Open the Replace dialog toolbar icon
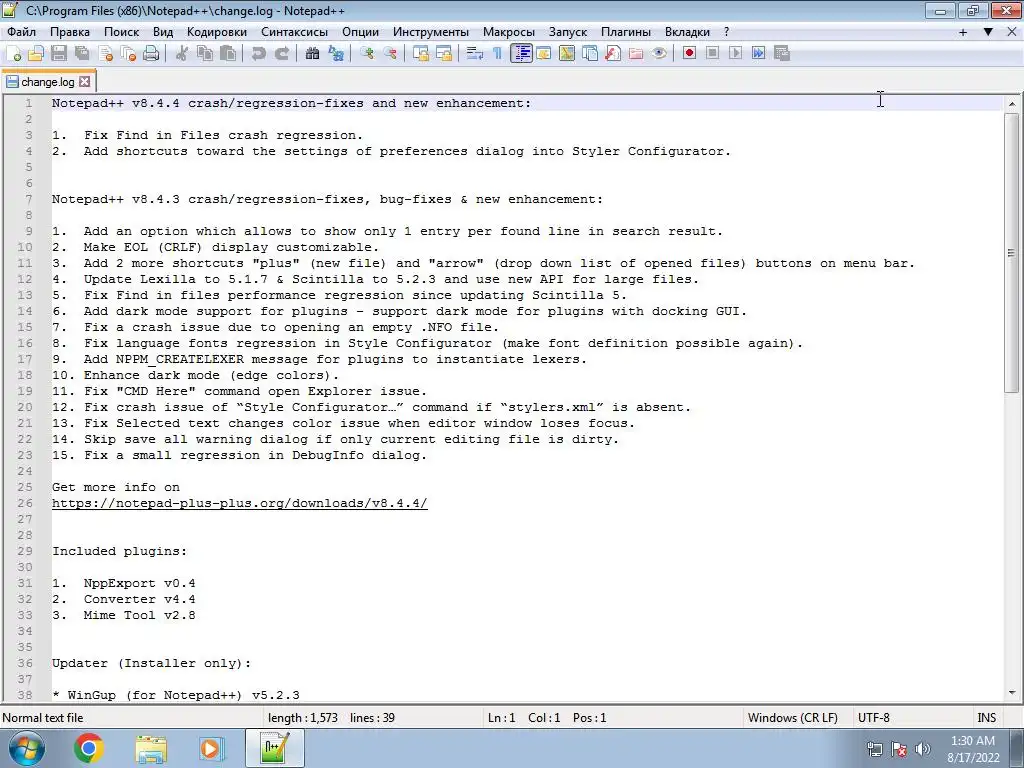Screen dimensions: 1024x768 336,54
